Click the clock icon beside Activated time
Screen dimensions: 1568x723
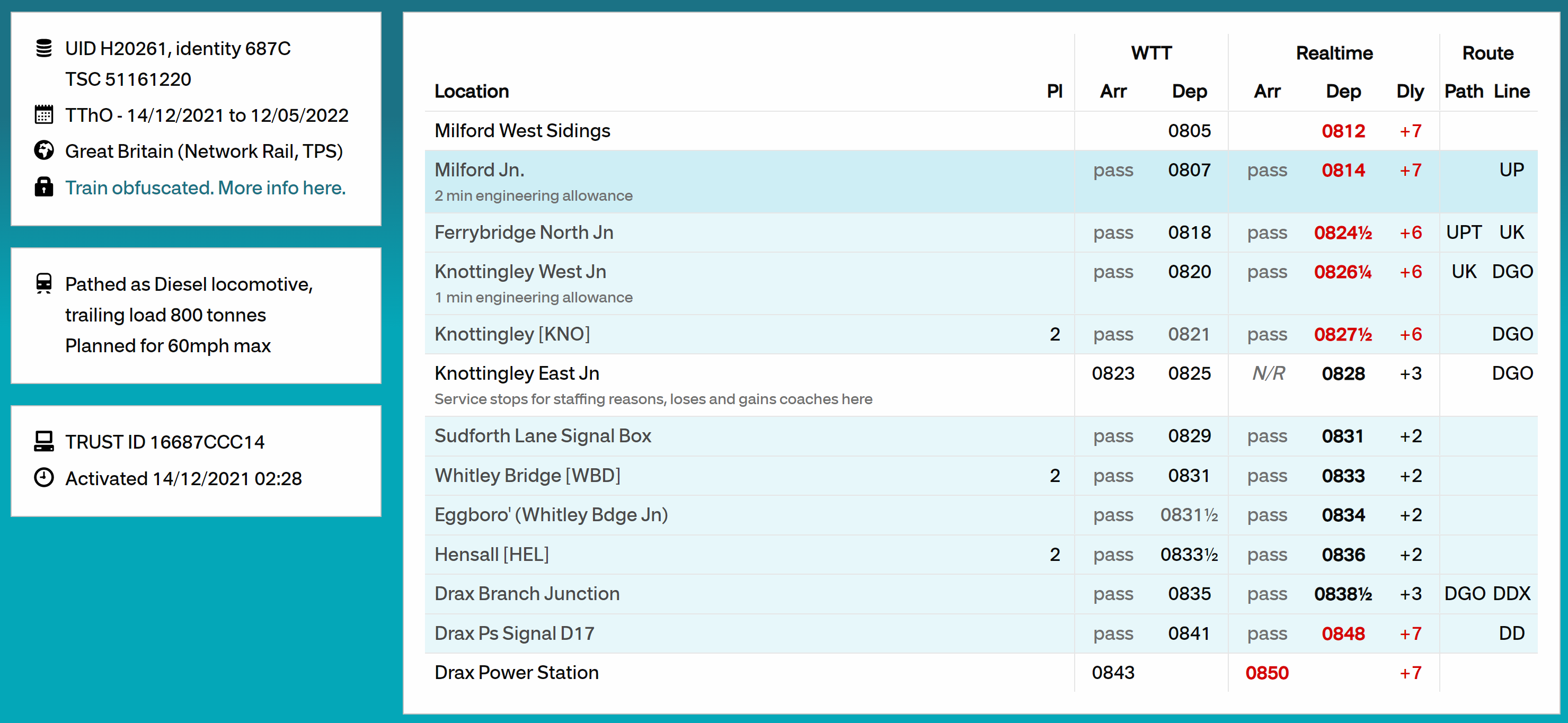[43, 478]
